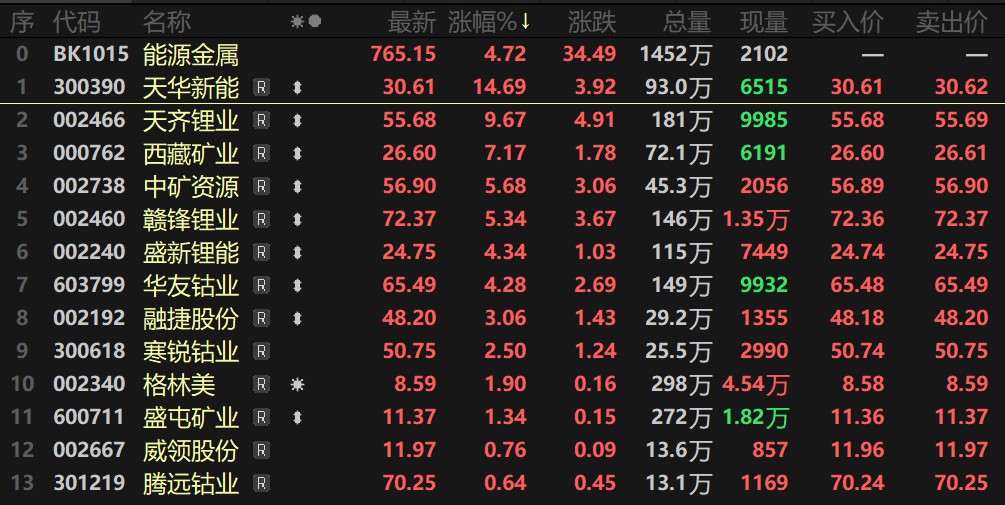Click the R badge beside 天华新能
Screen dimensions: 1005x505
[x=262, y=88]
